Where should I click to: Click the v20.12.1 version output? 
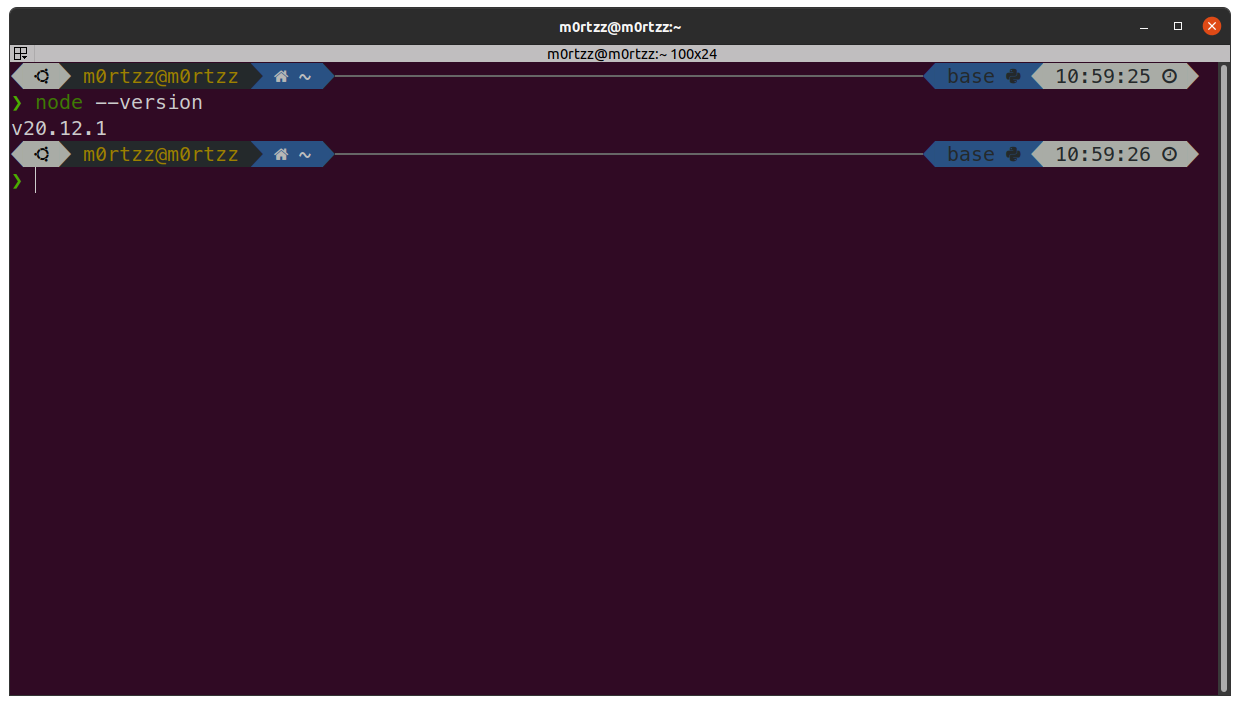coord(58,128)
